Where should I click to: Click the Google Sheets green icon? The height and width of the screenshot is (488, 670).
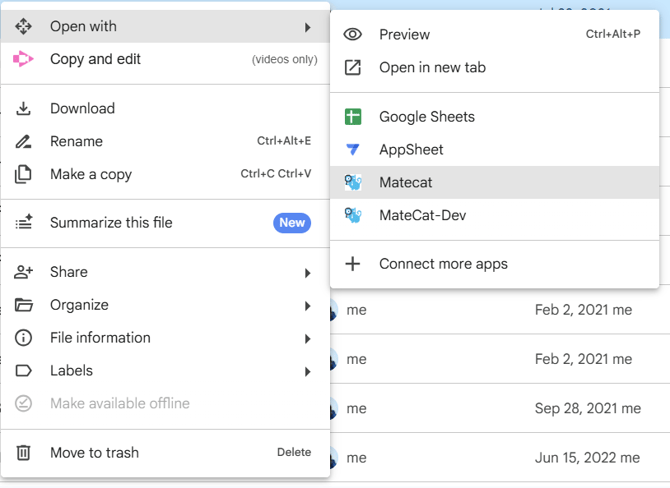pos(352,117)
